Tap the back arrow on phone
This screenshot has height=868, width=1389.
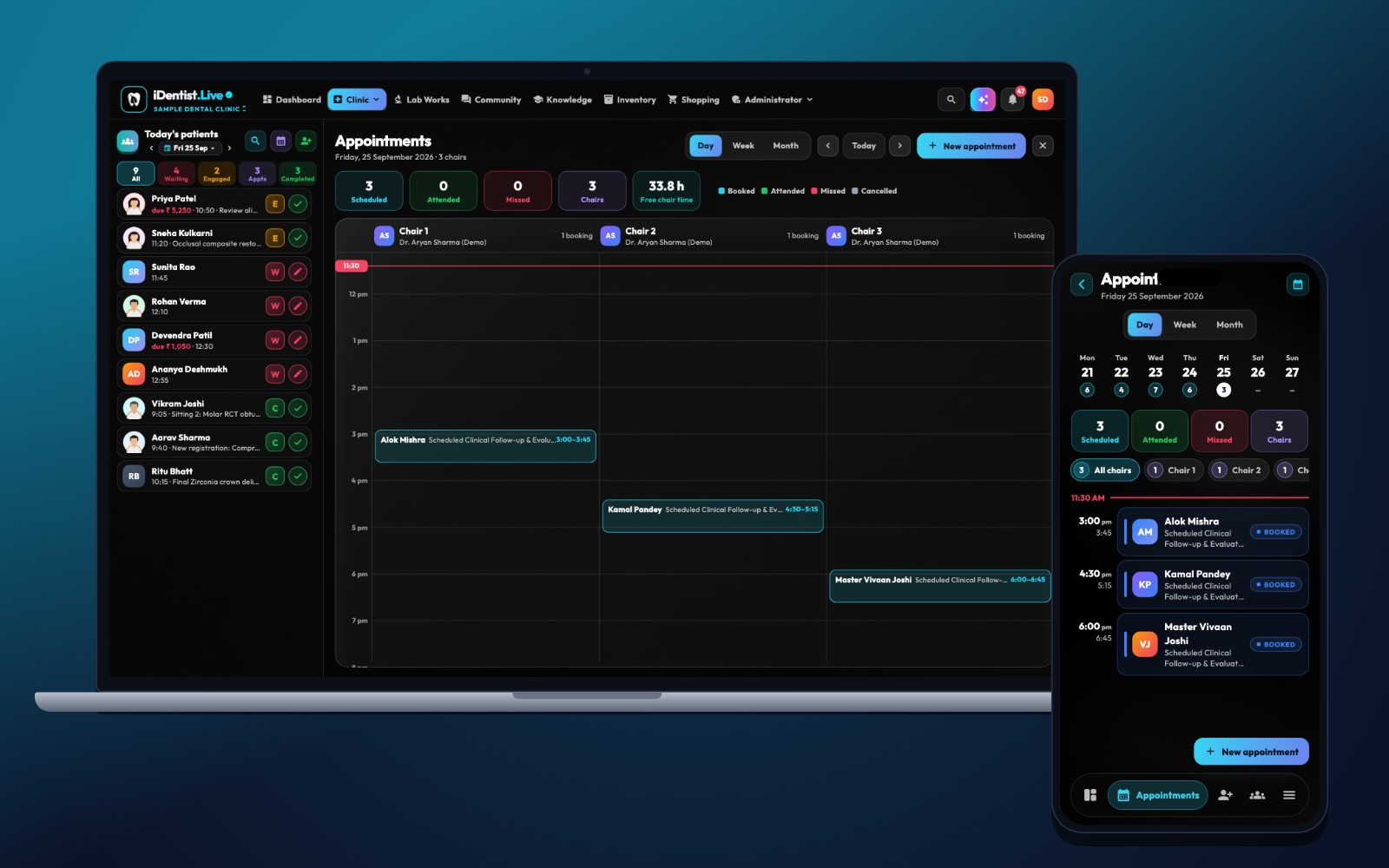pos(1082,284)
